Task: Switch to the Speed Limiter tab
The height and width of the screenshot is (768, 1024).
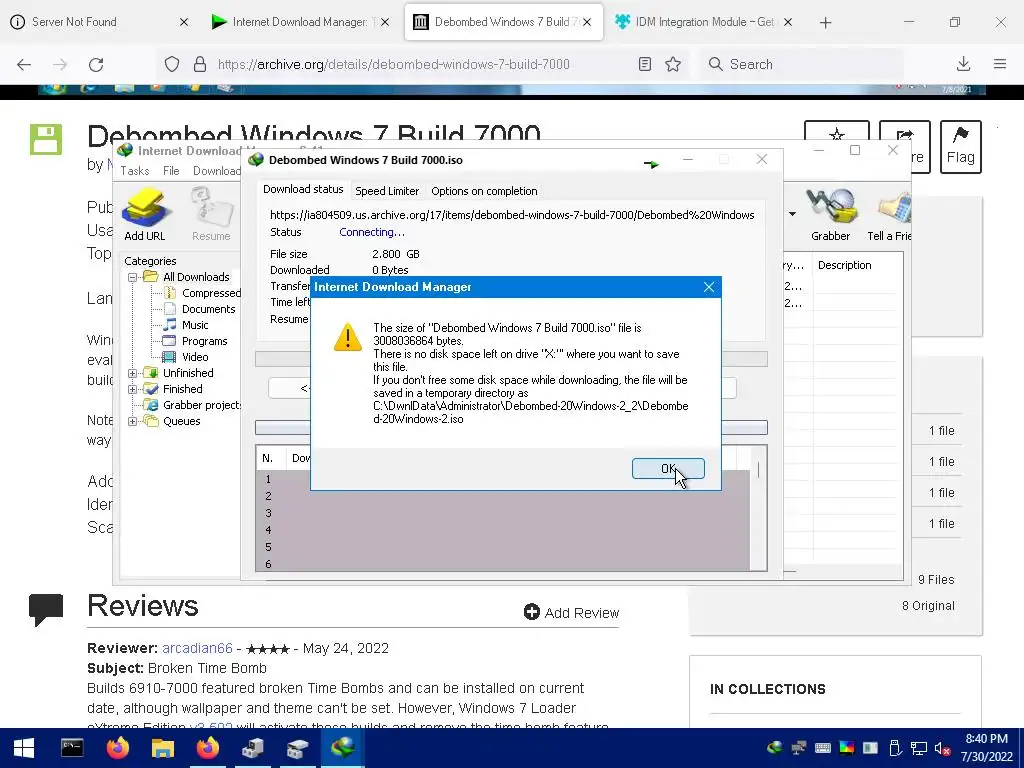Action: point(387,191)
